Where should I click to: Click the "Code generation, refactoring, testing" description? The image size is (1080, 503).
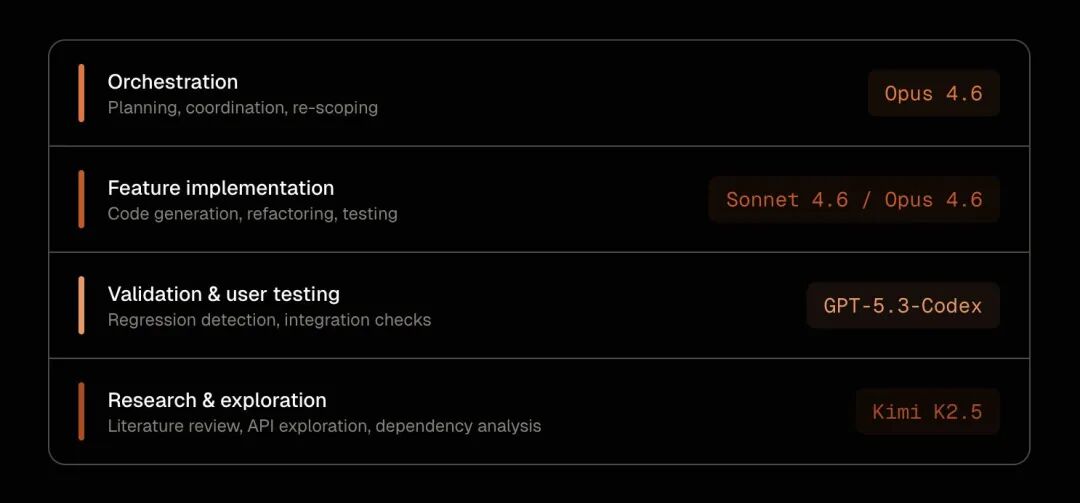coord(252,214)
